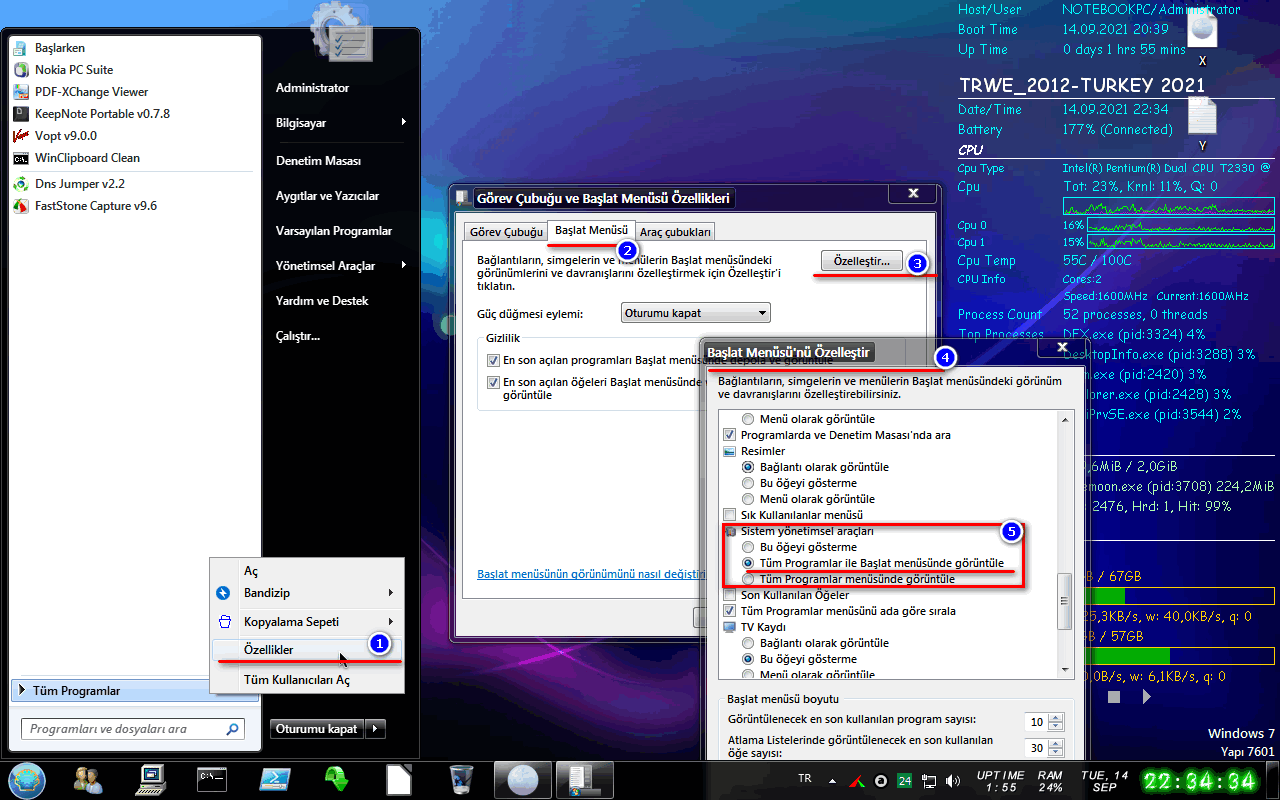Enable 'Son Kullanılan Öğeler' checkbox
The height and width of the screenshot is (800, 1280).
(729, 595)
